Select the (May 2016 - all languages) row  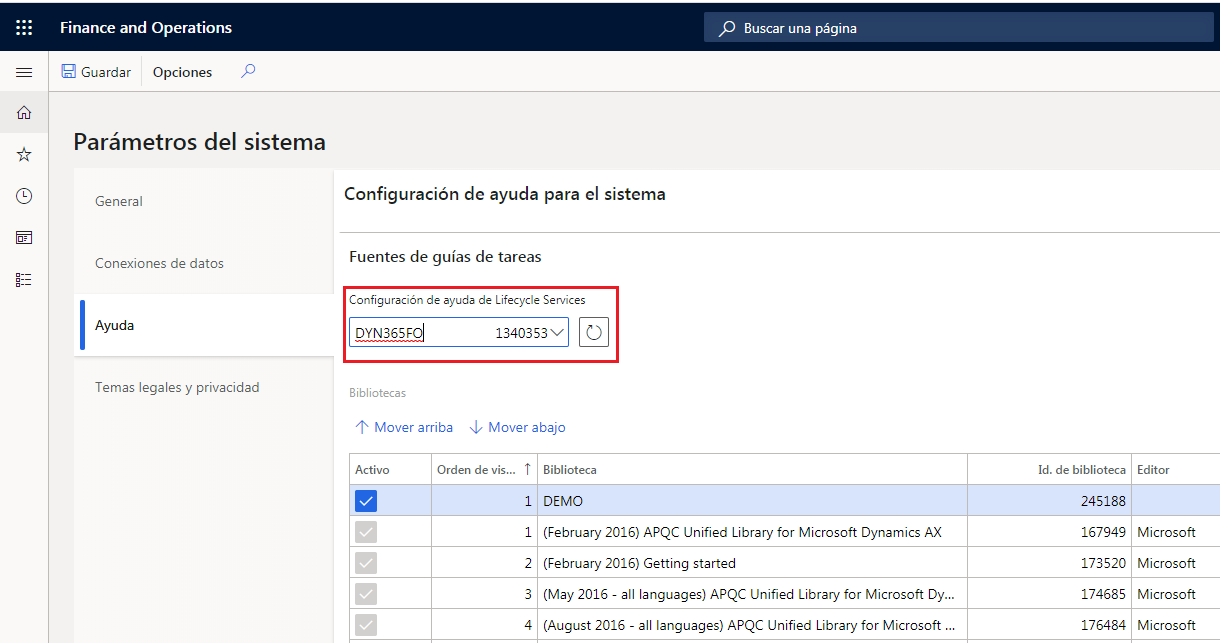tap(752, 594)
